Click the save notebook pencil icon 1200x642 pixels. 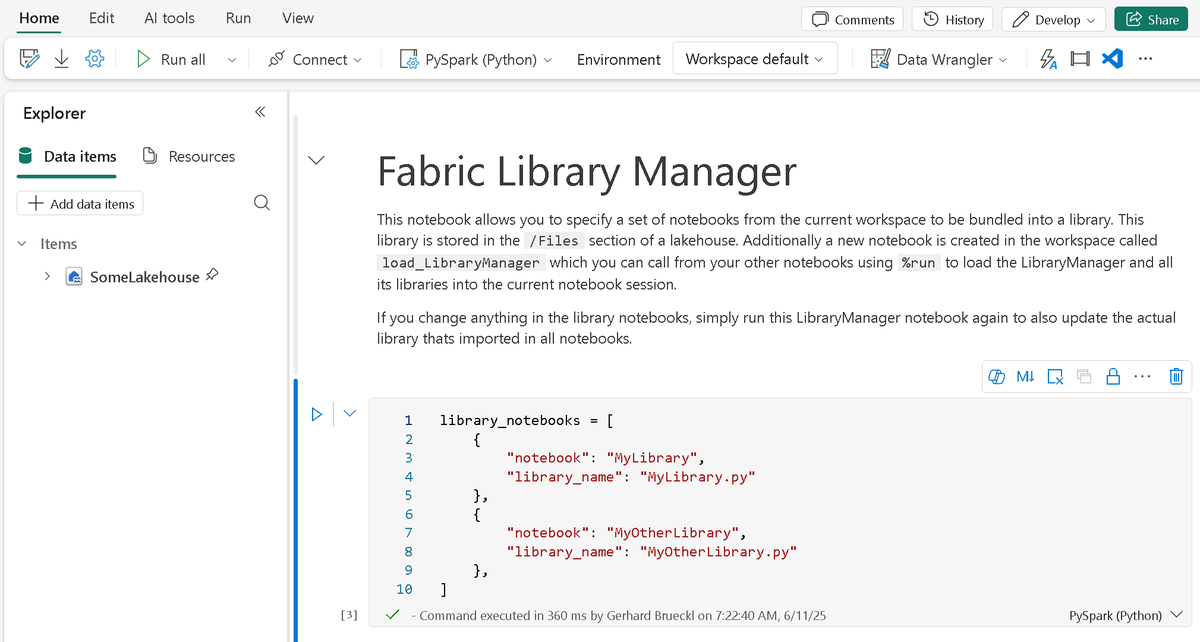coord(30,59)
